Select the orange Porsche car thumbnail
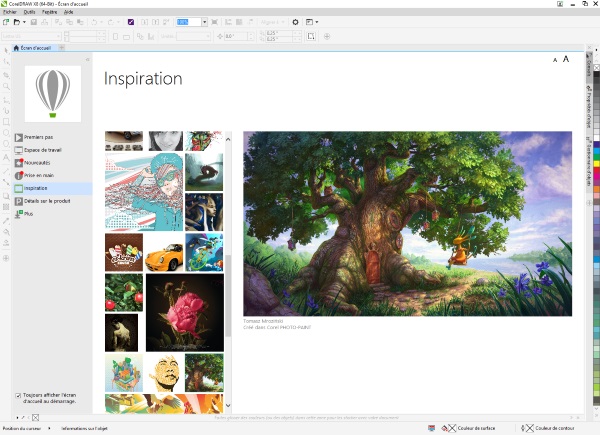 click(x=164, y=253)
